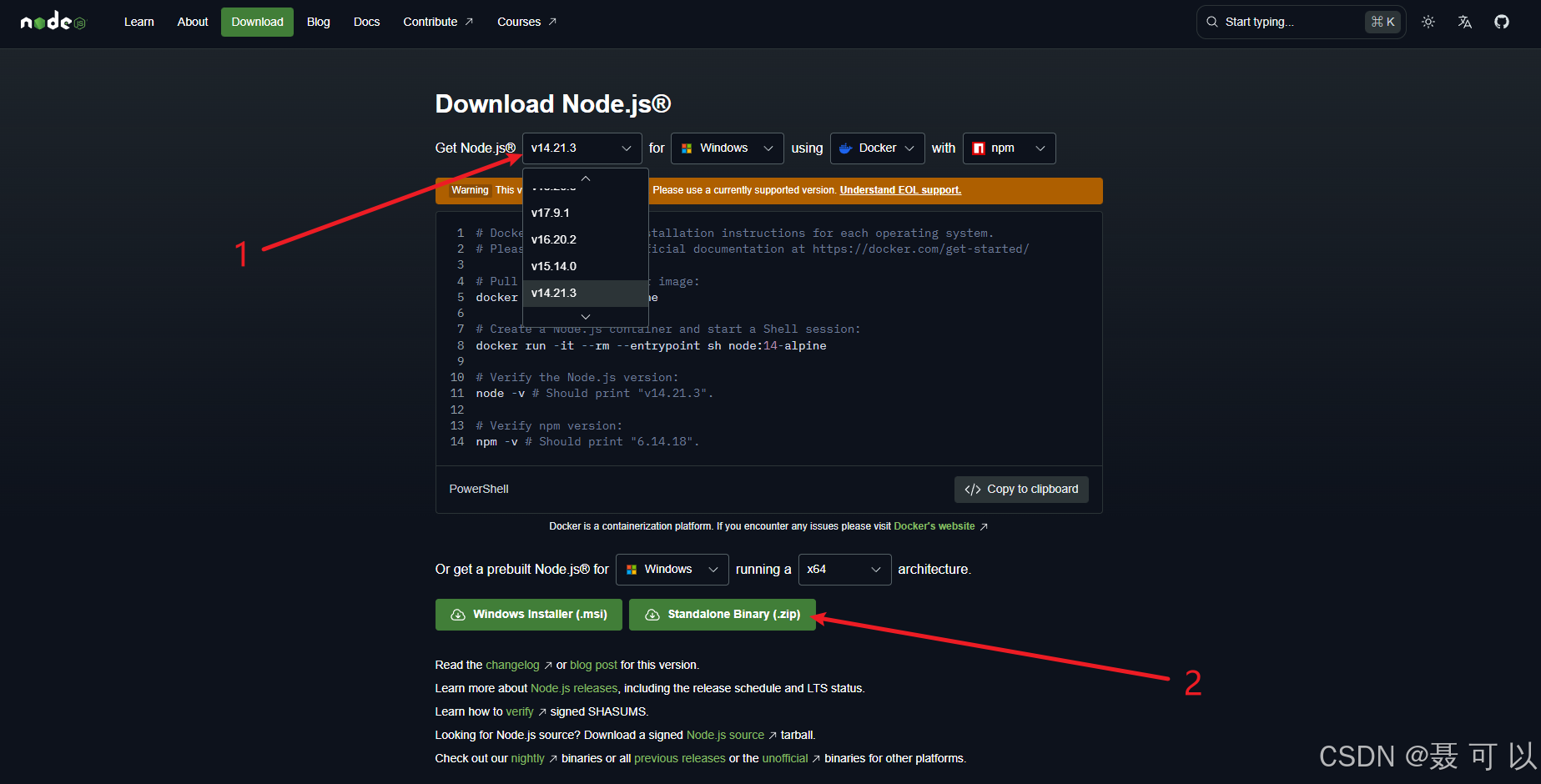Click the Docker whale icon

click(x=846, y=148)
